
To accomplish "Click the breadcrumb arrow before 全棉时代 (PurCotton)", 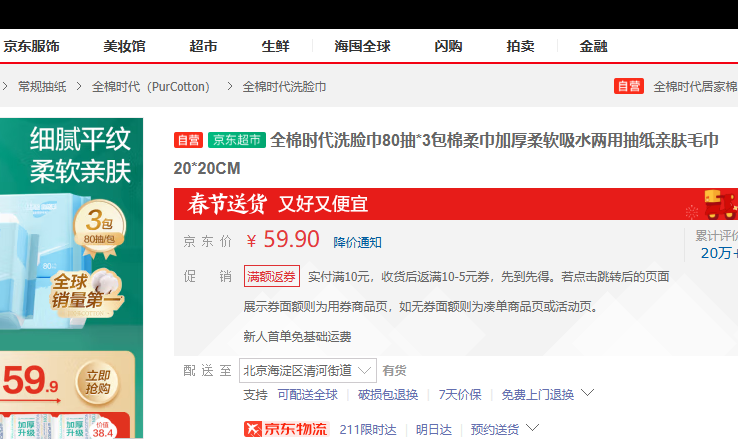I will pyautogui.click(x=79, y=87).
